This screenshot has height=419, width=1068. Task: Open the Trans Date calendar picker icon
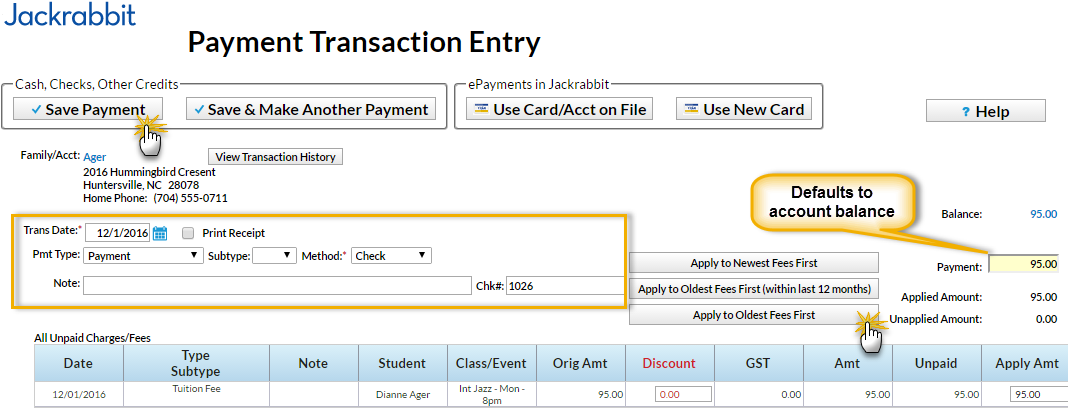[x=159, y=233]
